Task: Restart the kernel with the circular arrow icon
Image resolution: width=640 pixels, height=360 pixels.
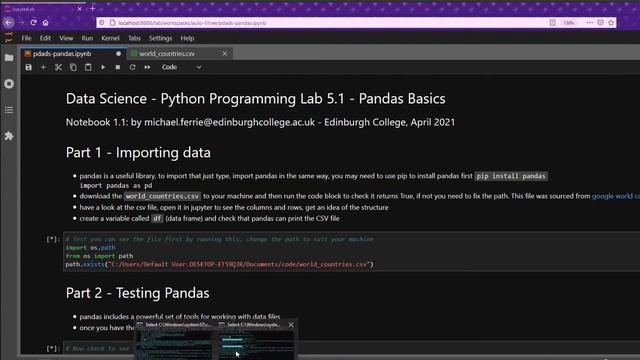Action: [132, 67]
